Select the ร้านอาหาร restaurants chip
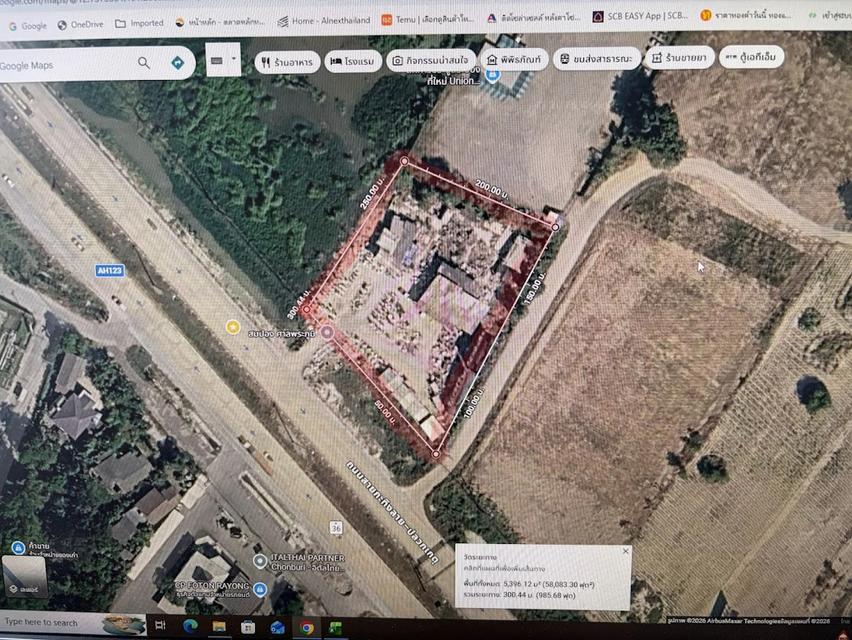The height and width of the screenshot is (640, 852). [287, 62]
